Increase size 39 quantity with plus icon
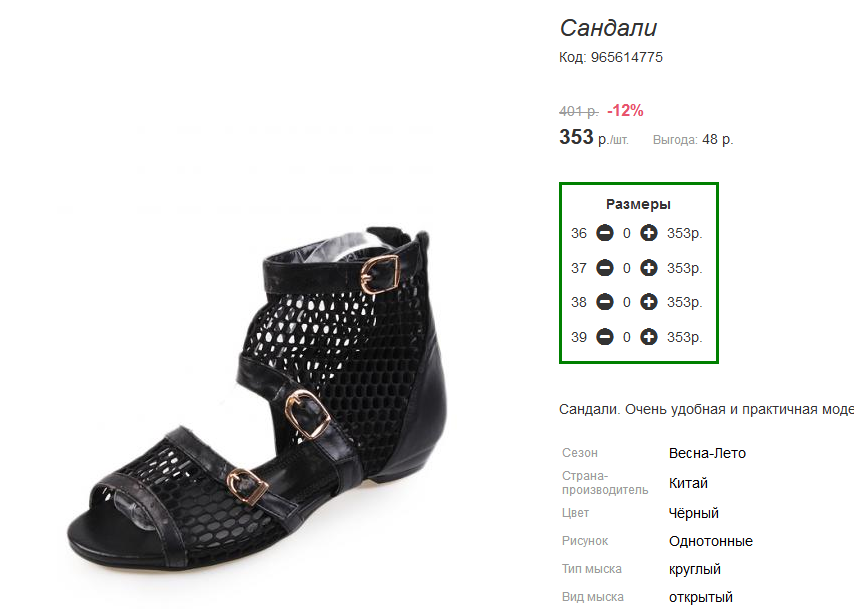Screen dimensions: 854x609 [x=649, y=337]
